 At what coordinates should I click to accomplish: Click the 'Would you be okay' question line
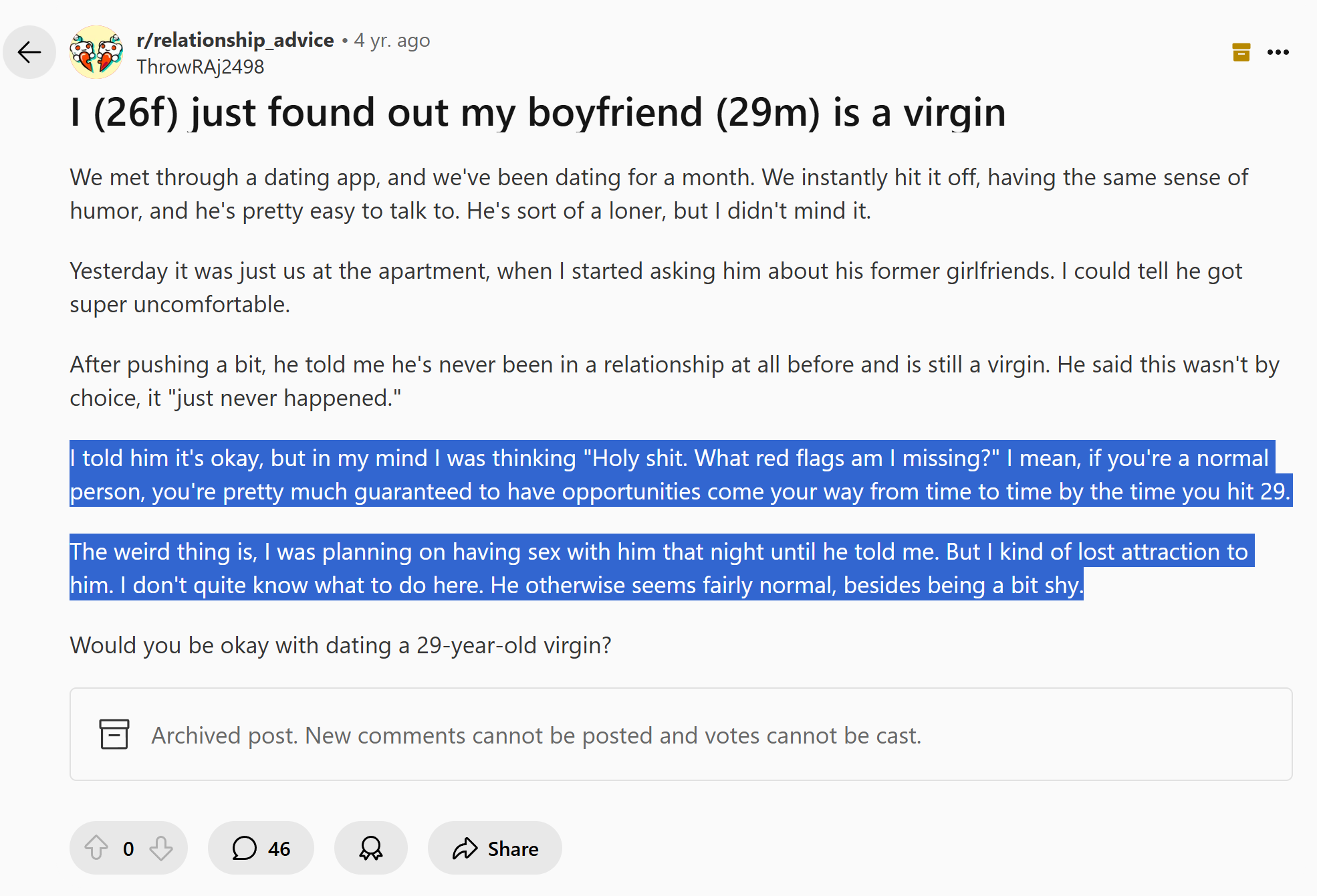pyautogui.click(x=340, y=645)
